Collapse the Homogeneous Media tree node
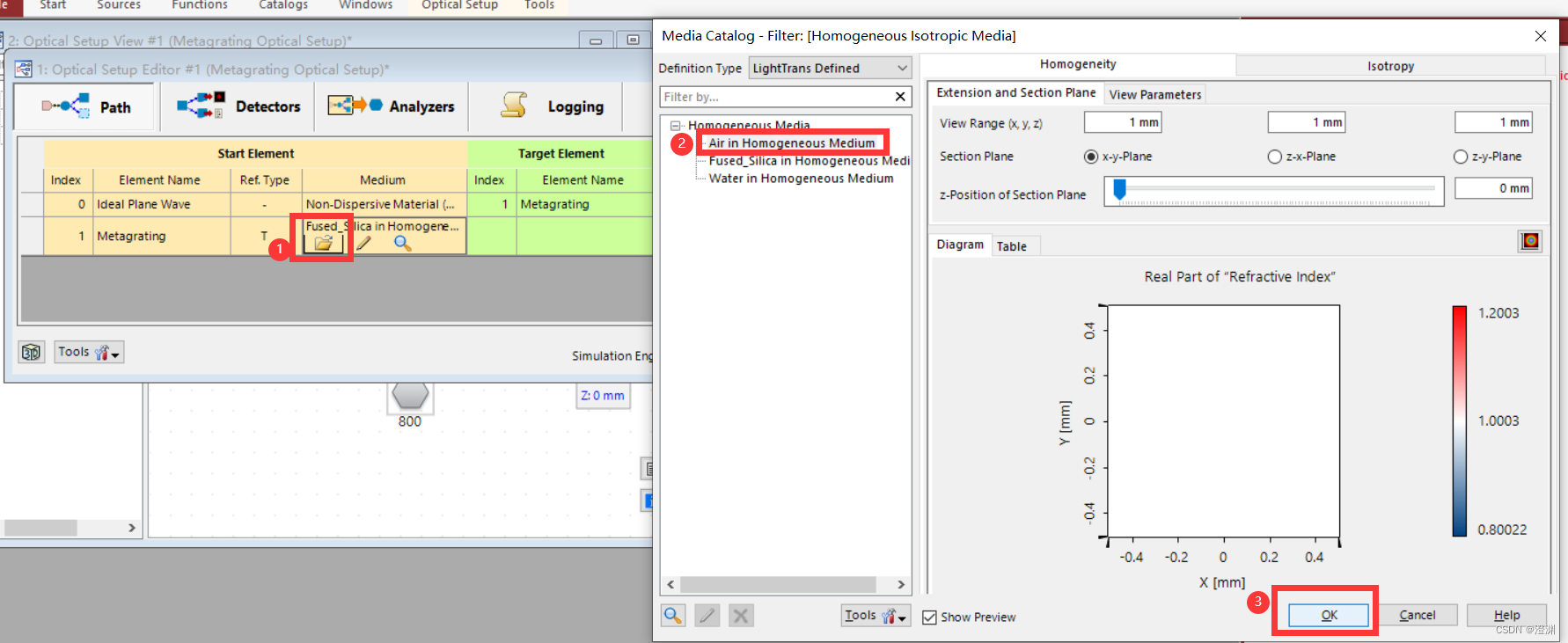Screen dimensions: 1568x643 click(676, 126)
